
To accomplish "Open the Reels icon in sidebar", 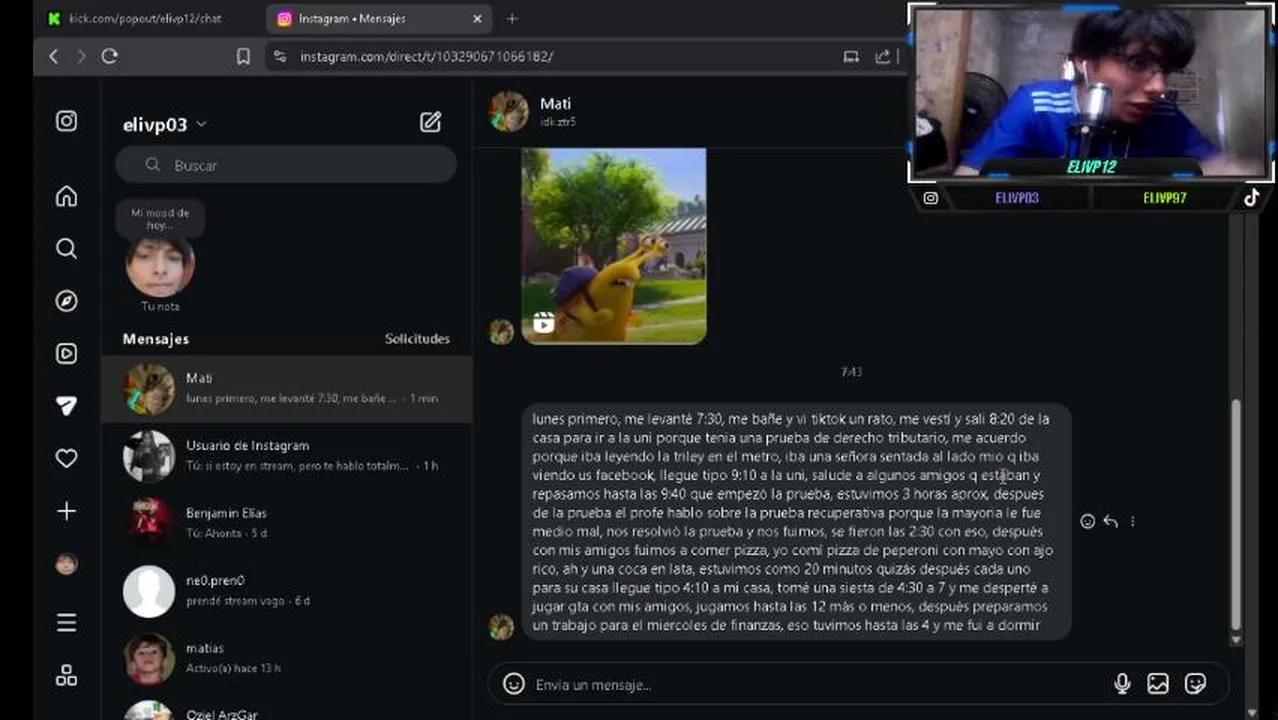I will pos(66,353).
